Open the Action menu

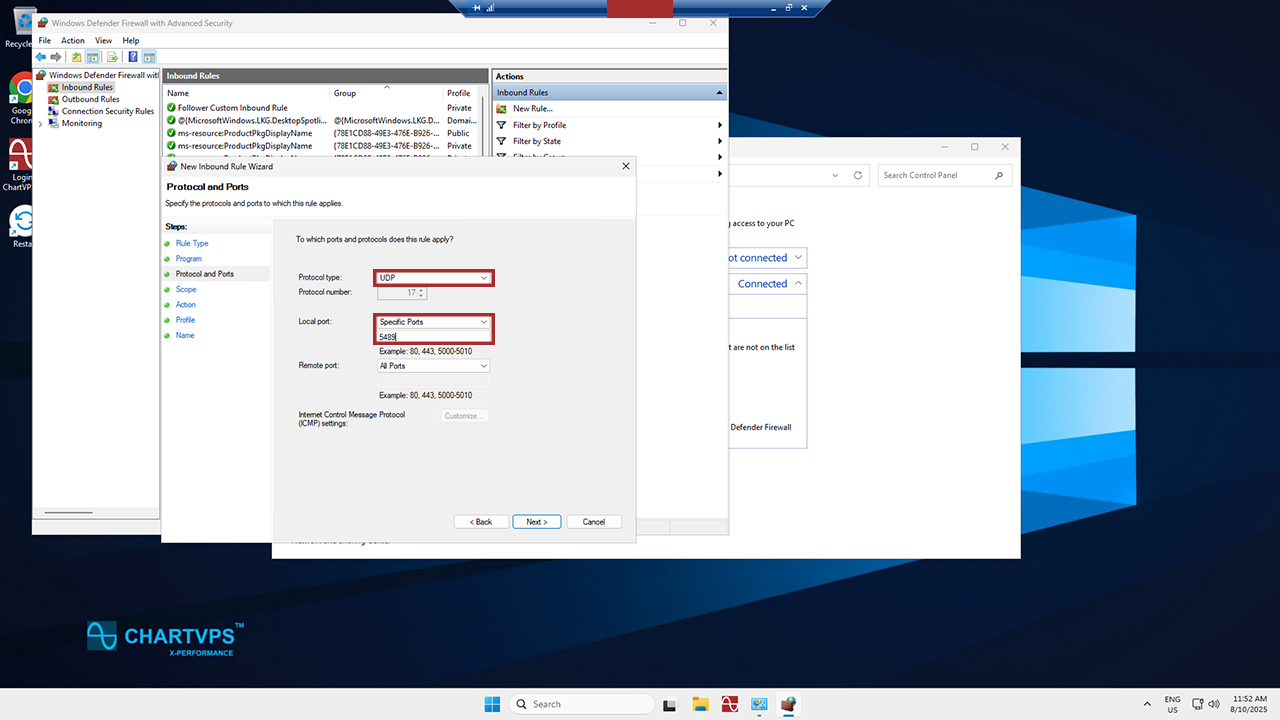73,41
